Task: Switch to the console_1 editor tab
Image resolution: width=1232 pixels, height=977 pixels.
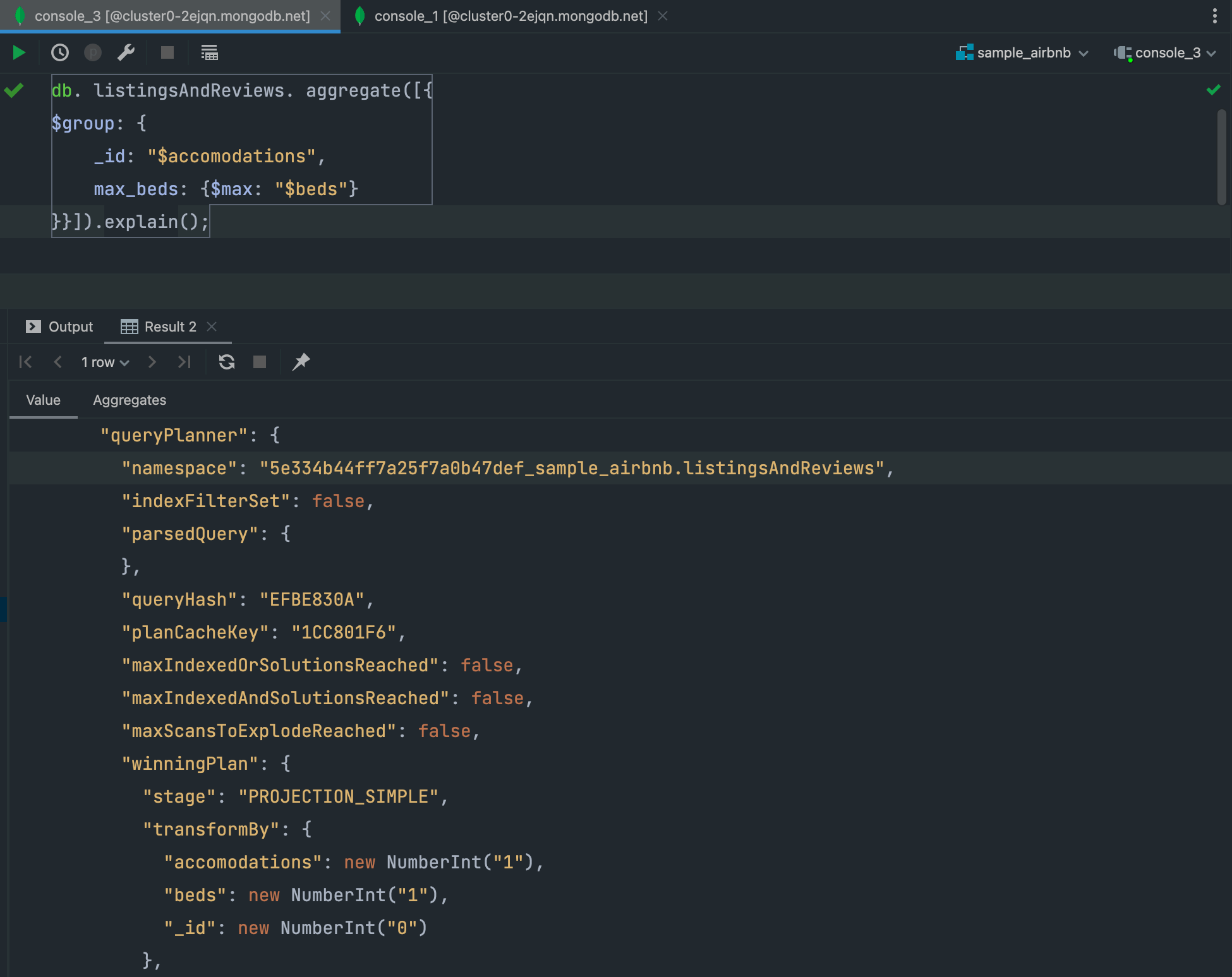Action: pos(510,16)
